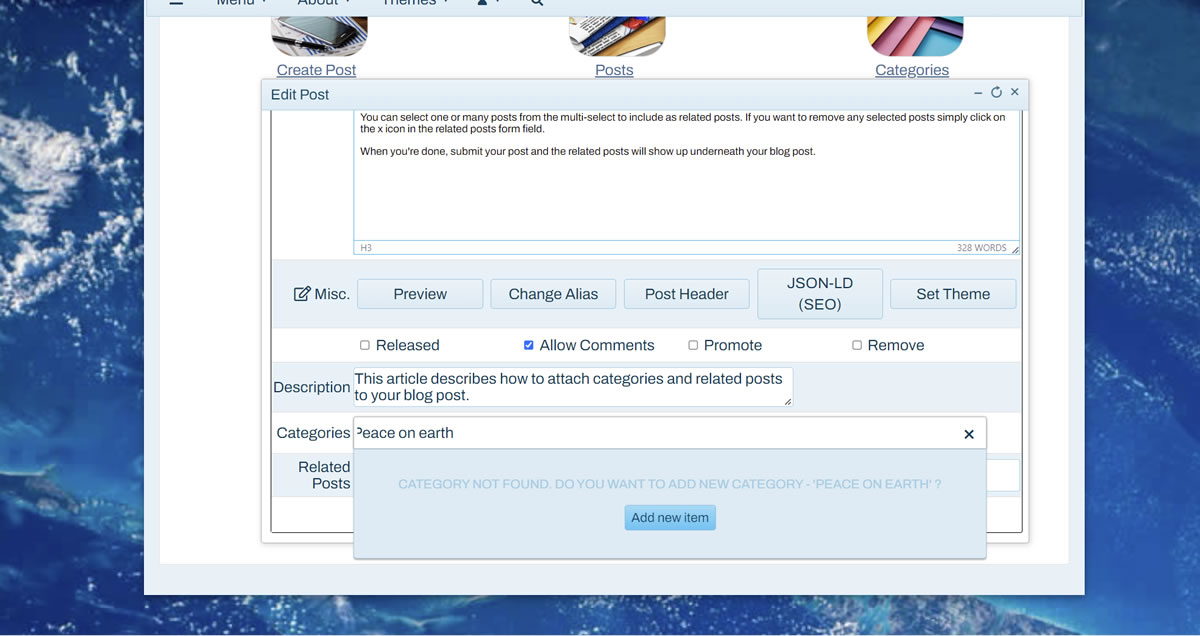The height and width of the screenshot is (636, 1200).
Task: Click the Misc. edit pencil icon
Action: 302,294
